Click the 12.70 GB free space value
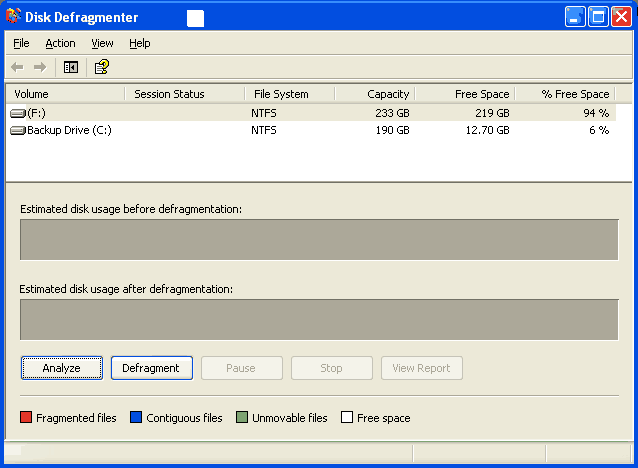This screenshot has height=468, width=638. [487, 130]
